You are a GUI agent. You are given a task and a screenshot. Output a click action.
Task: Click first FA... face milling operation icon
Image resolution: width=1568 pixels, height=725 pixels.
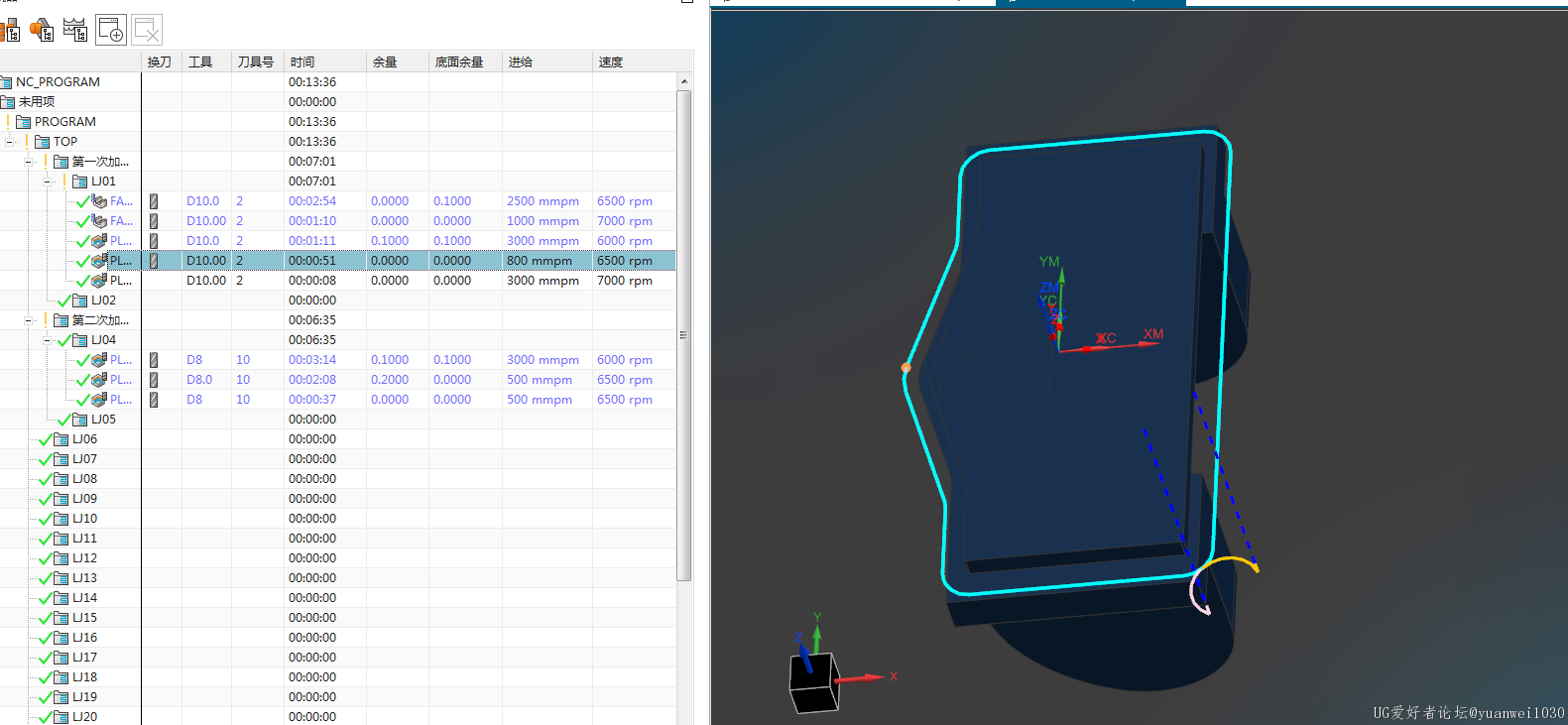[x=99, y=201]
